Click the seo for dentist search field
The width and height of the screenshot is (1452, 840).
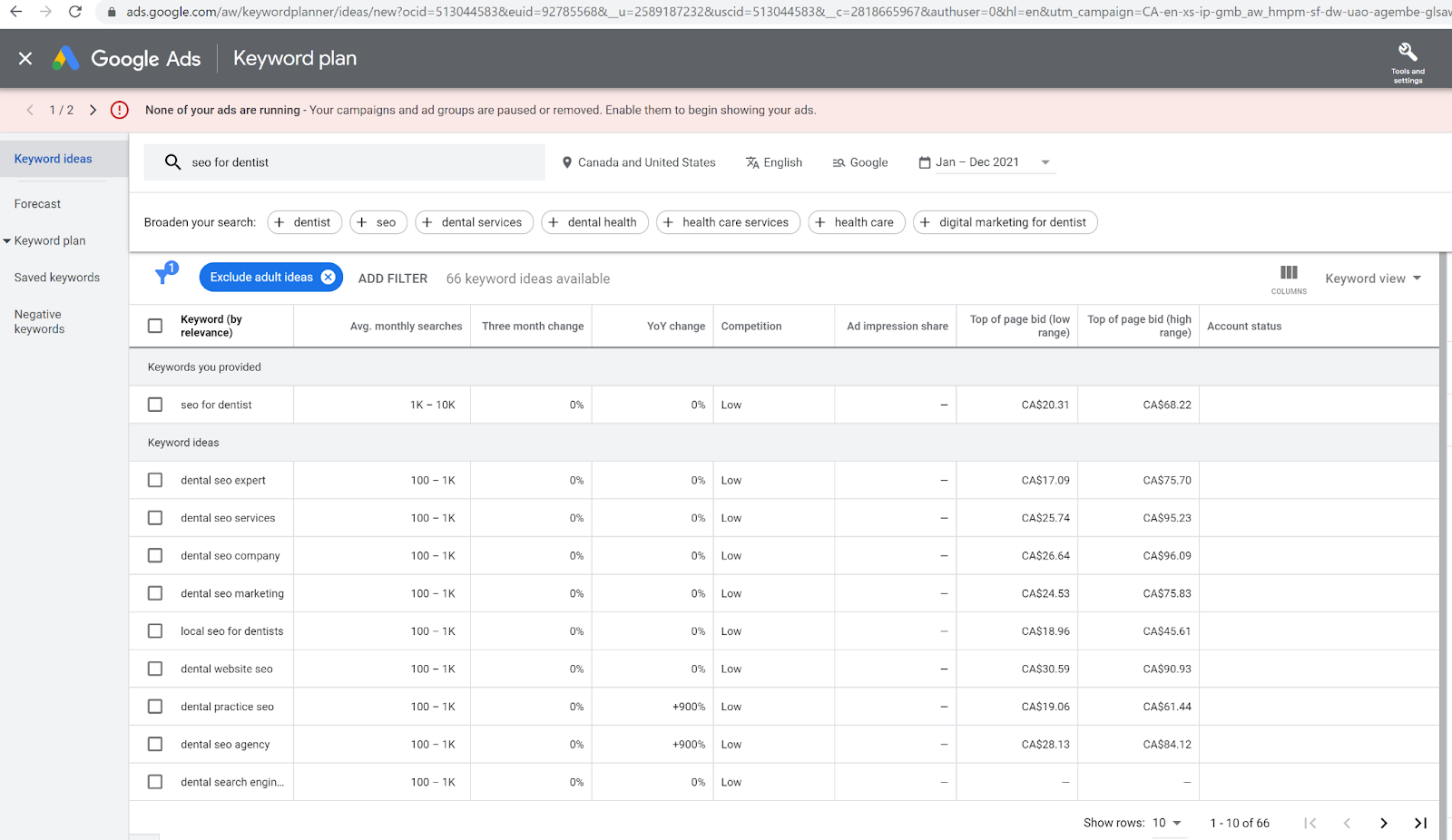coord(345,162)
